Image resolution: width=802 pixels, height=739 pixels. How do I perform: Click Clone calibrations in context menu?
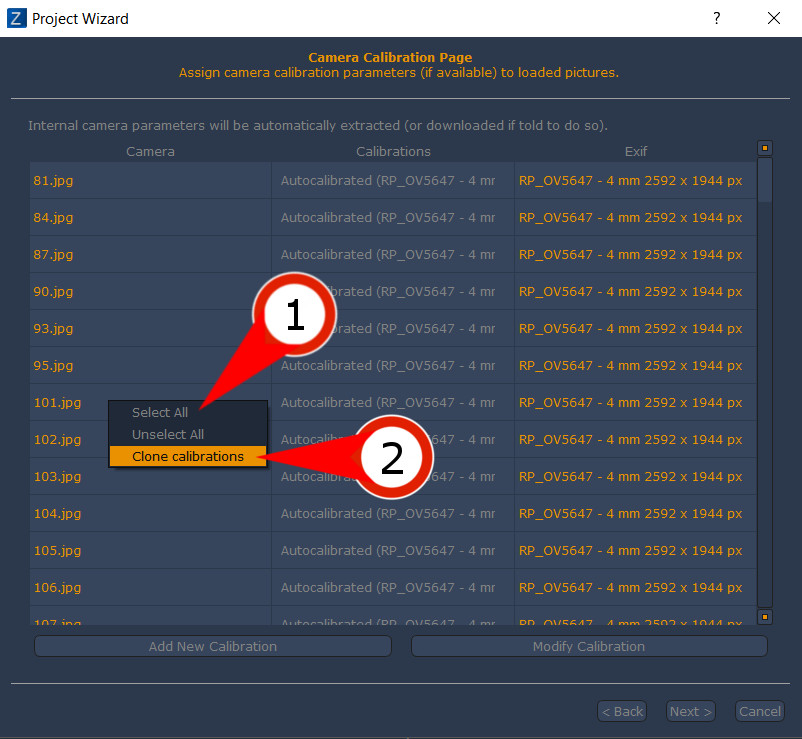coord(187,456)
